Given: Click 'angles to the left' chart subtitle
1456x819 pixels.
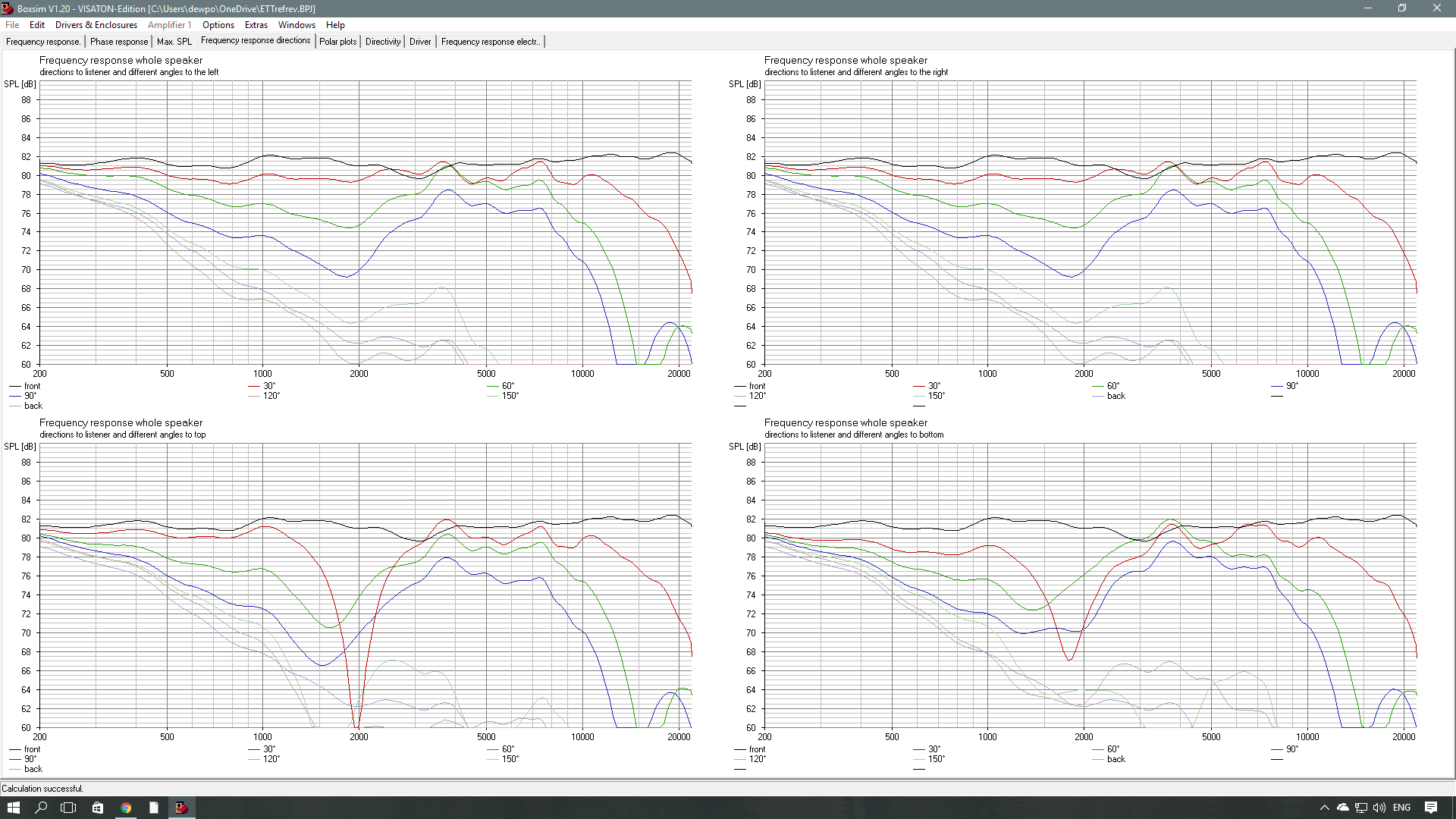Looking at the screenshot, I should point(129,72).
